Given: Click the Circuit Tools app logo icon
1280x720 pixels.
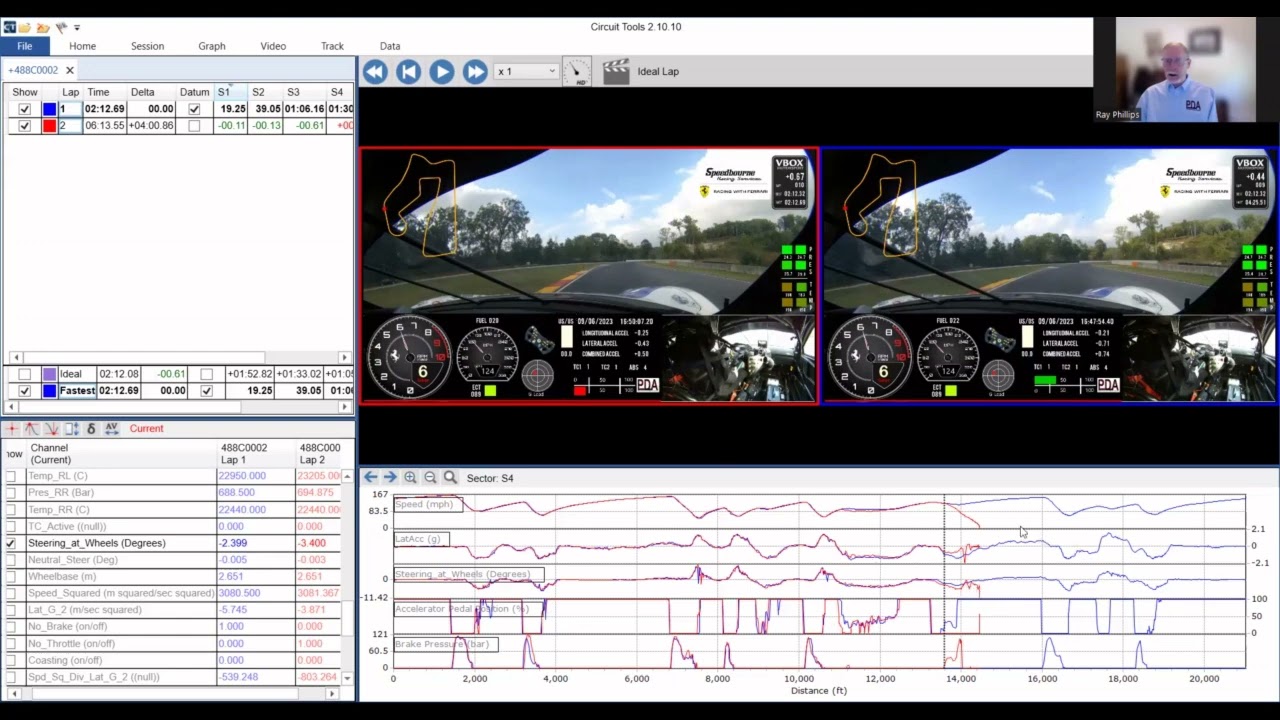Looking at the screenshot, I should (9, 27).
